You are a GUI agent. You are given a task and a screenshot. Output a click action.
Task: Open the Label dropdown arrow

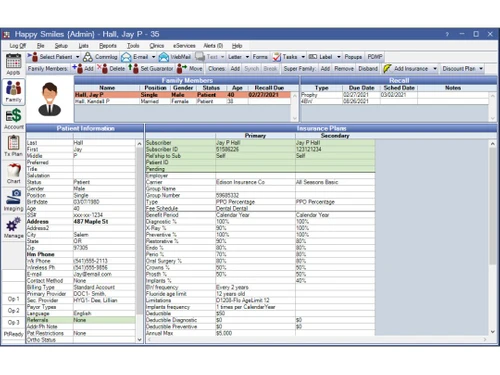(x=339, y=57)
